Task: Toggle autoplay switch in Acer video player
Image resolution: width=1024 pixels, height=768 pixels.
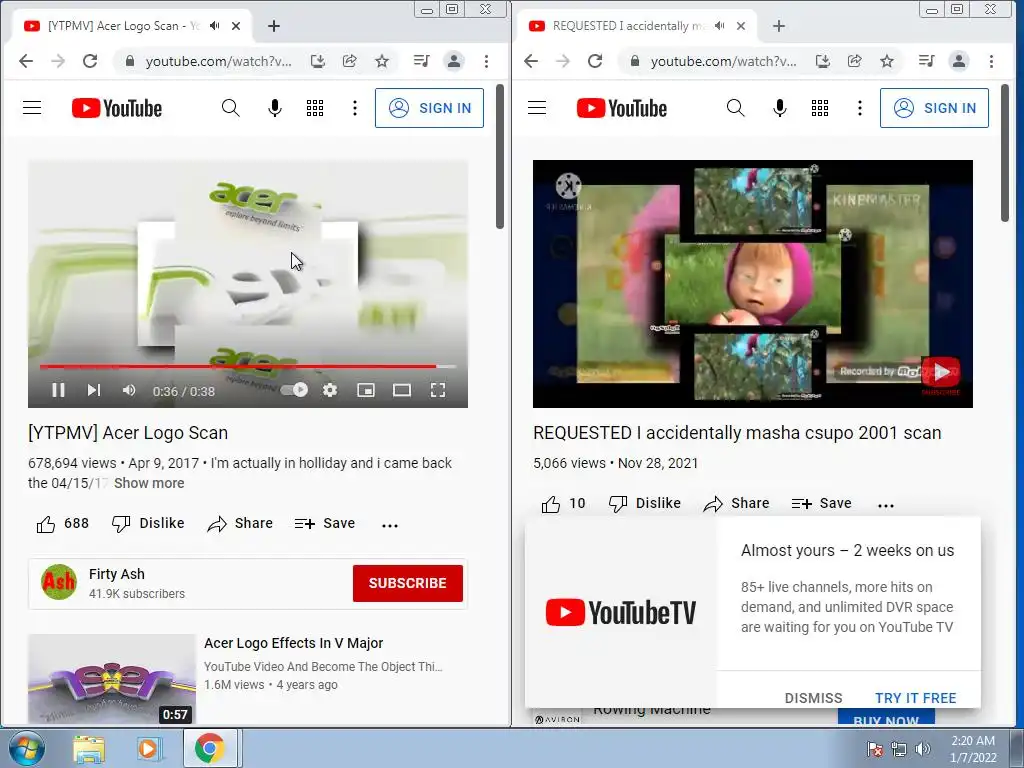Action: (x=295, y=390)
